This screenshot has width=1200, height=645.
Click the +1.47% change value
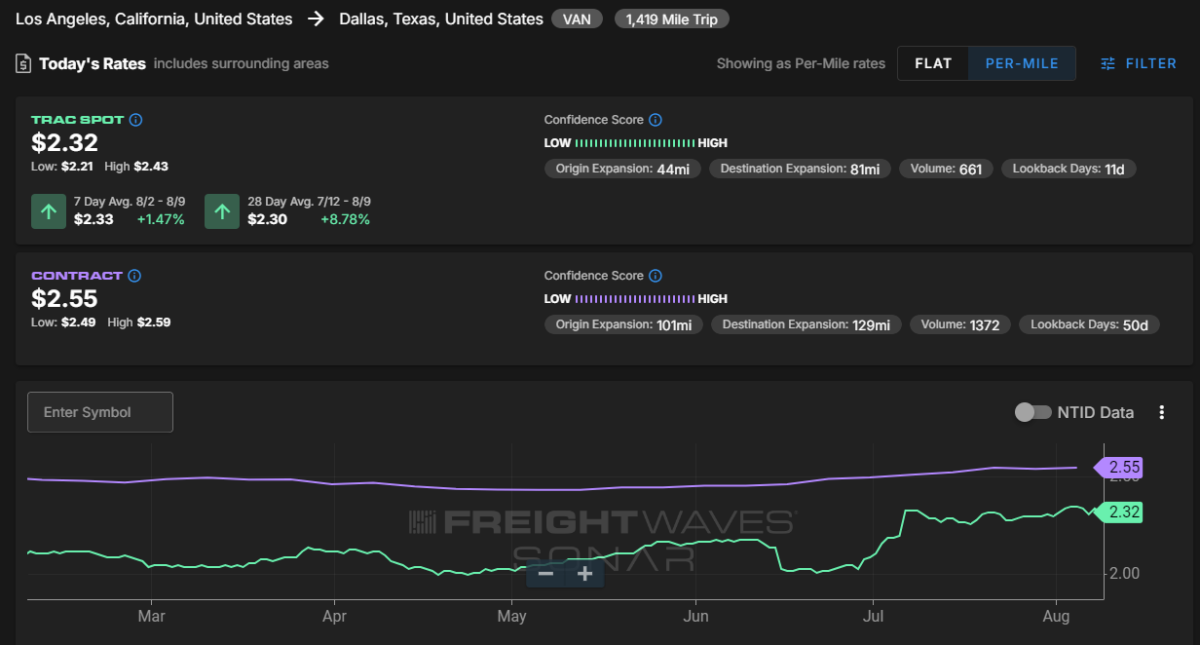pos(160,220)
